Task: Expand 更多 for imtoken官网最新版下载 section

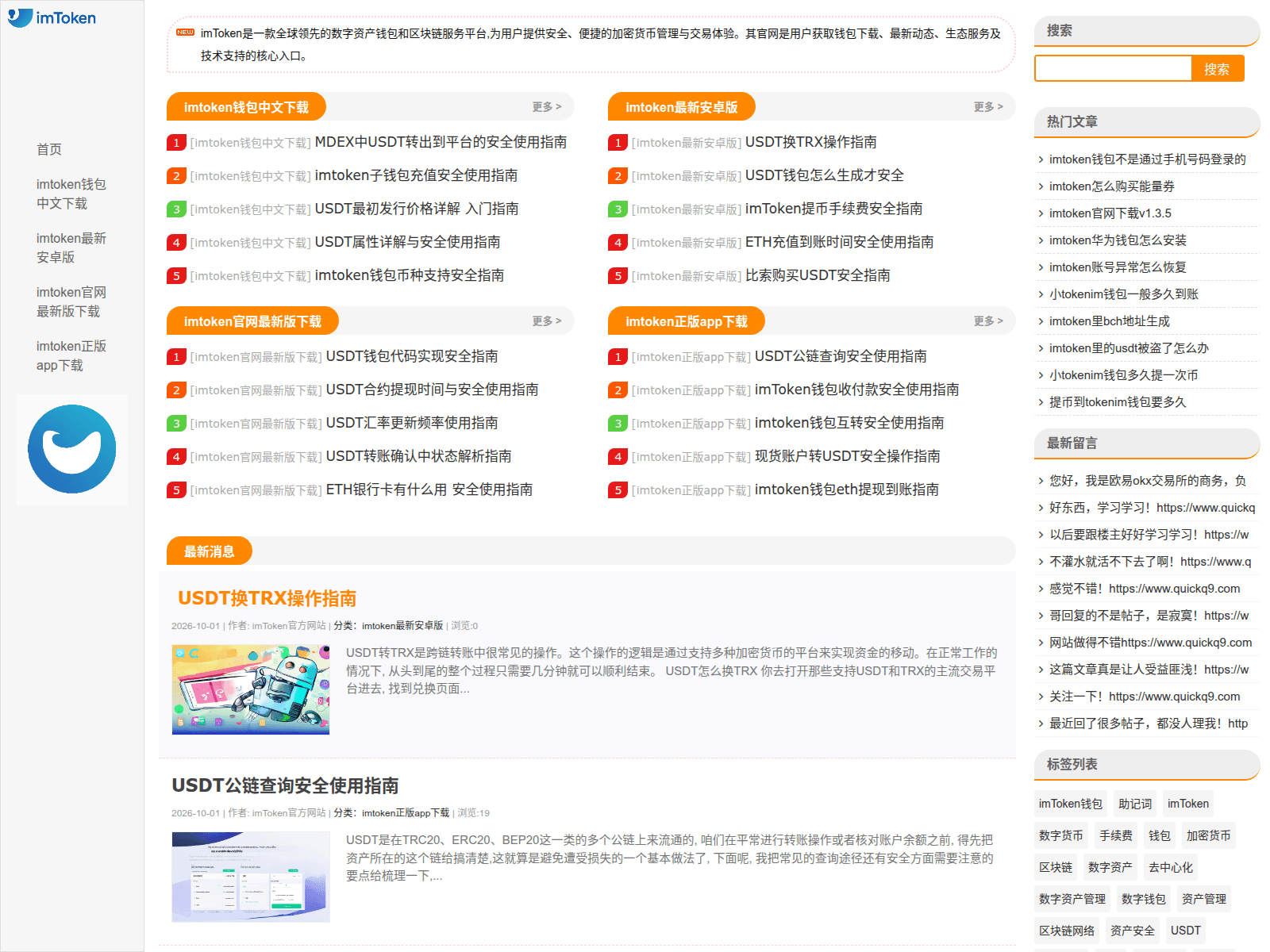Action: (547, 321)
